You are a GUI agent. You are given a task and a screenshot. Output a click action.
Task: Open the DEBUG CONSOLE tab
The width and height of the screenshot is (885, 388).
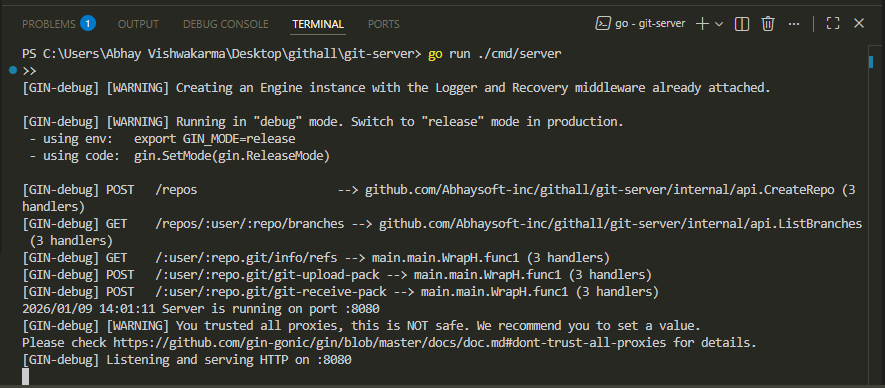coord(226,24)
